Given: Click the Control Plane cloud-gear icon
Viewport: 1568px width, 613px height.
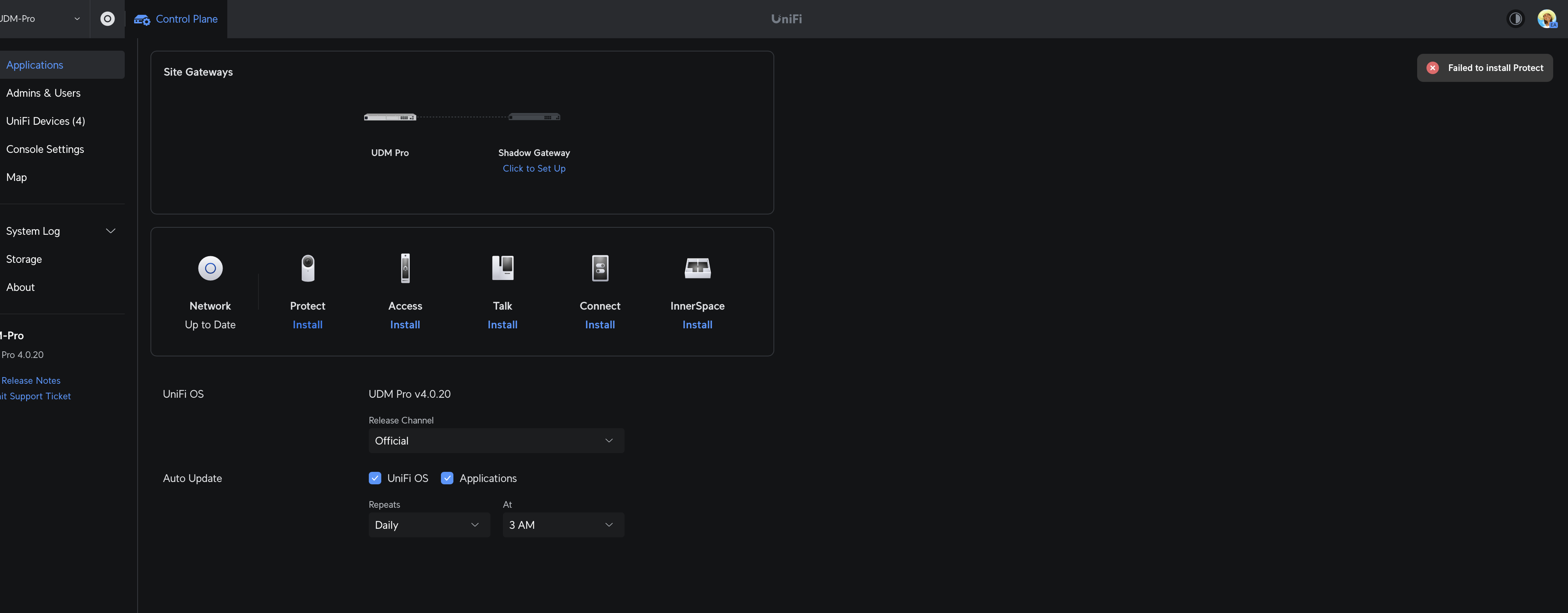Looking at the screenshot, I should coord(142,19).
